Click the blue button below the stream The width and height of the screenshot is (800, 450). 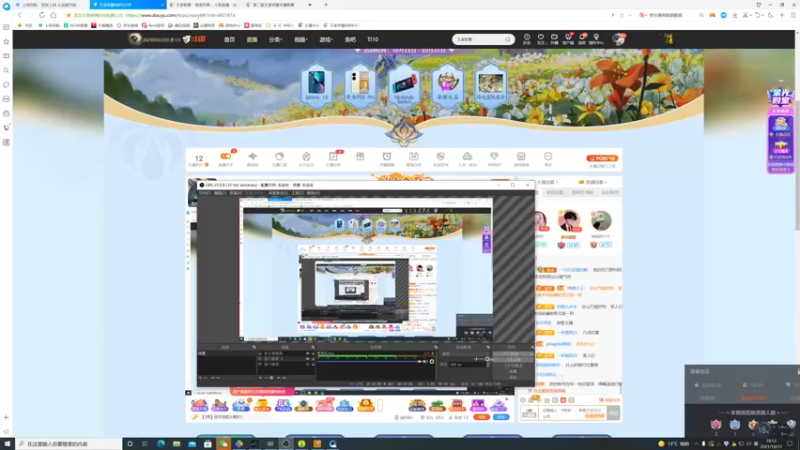pos(501,417)
